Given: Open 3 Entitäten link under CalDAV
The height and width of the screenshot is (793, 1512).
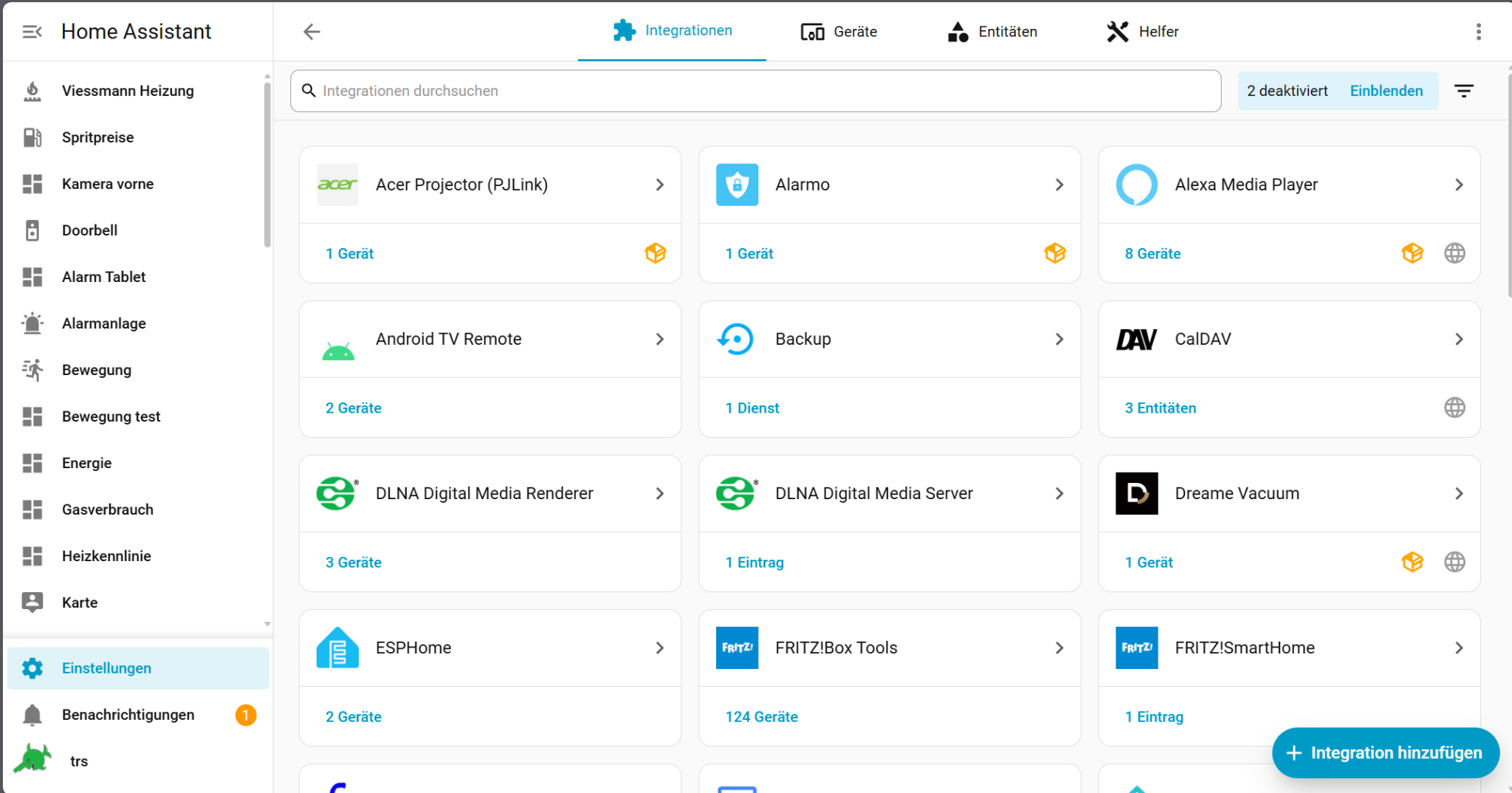Looking at the screenshot, I should pos(1160,408).
